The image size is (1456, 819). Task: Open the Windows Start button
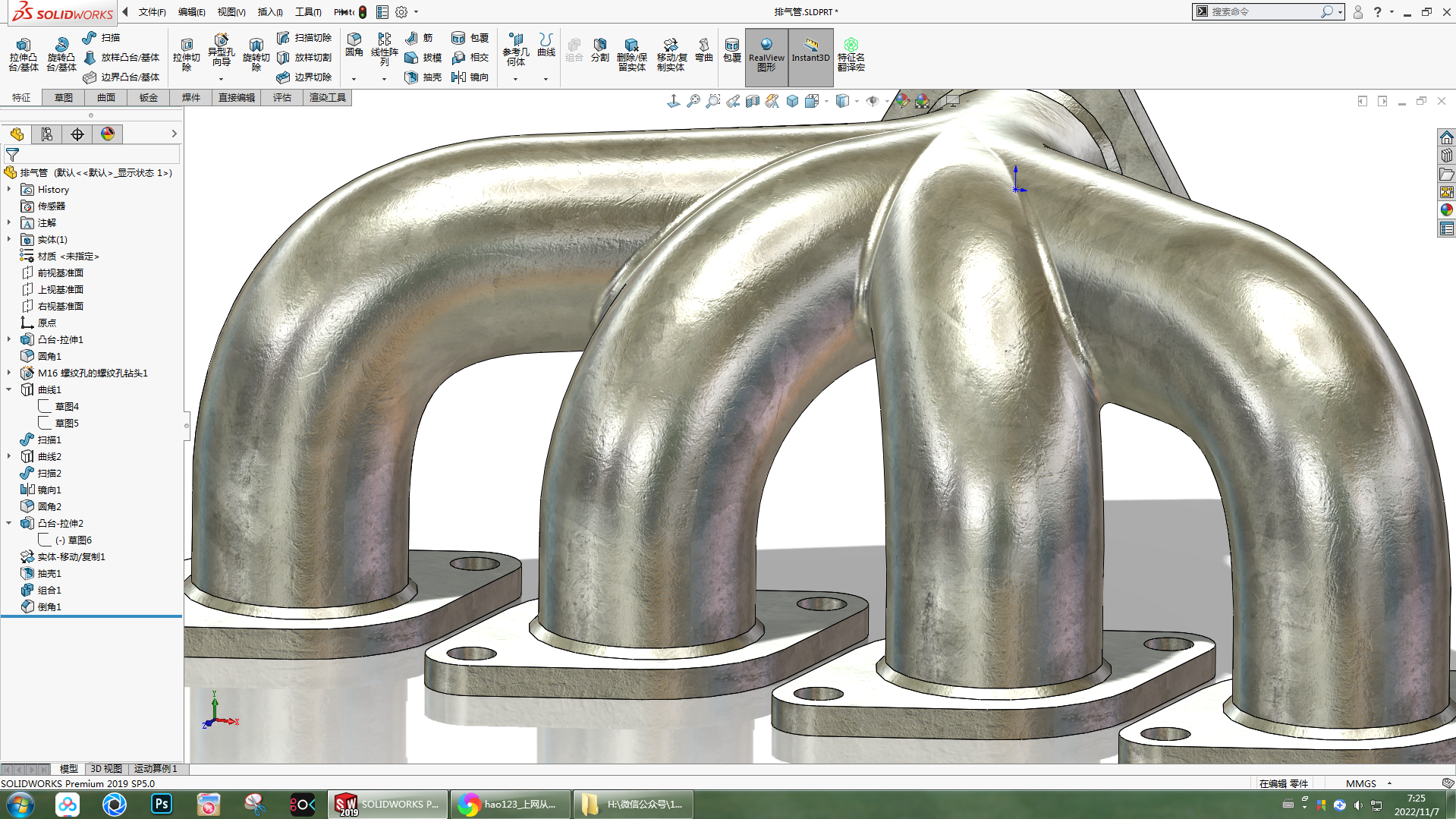(x=20, y=805)
